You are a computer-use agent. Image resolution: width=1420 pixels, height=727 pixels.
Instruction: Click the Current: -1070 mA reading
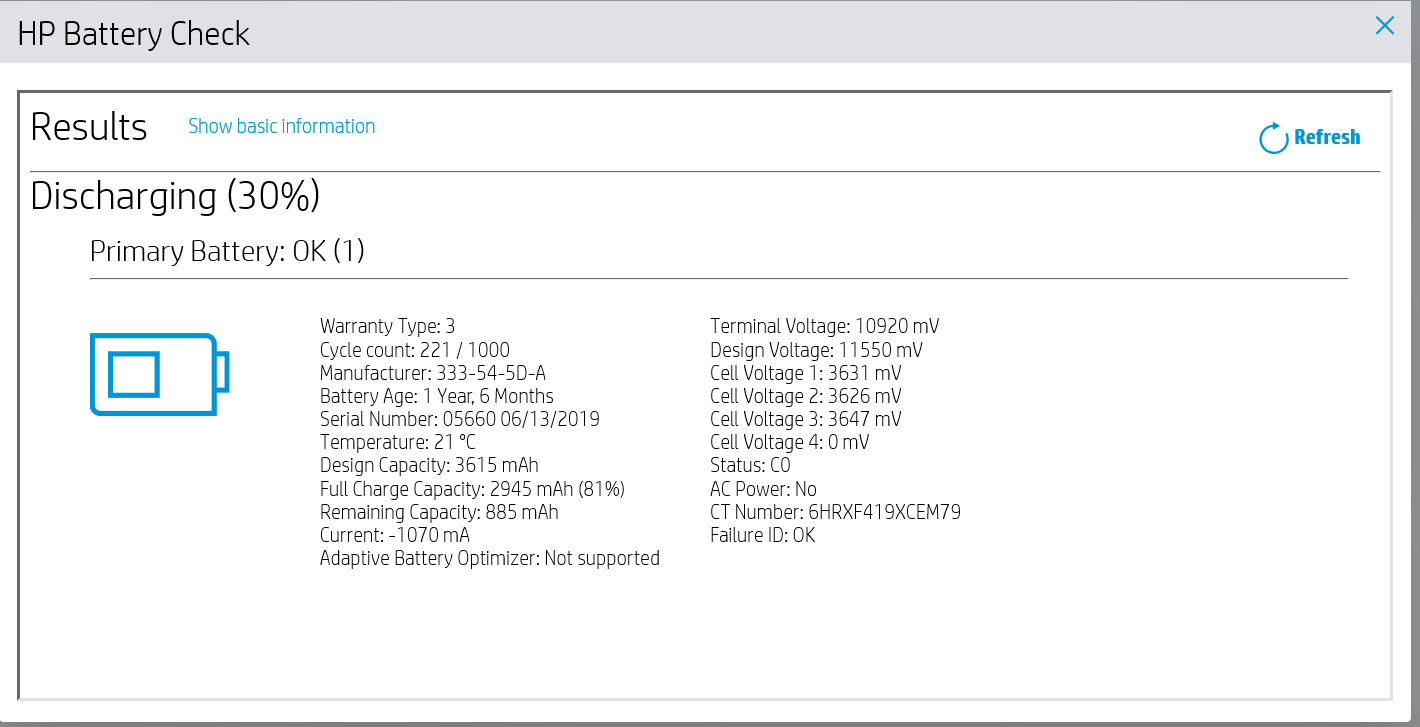(395, 535)
